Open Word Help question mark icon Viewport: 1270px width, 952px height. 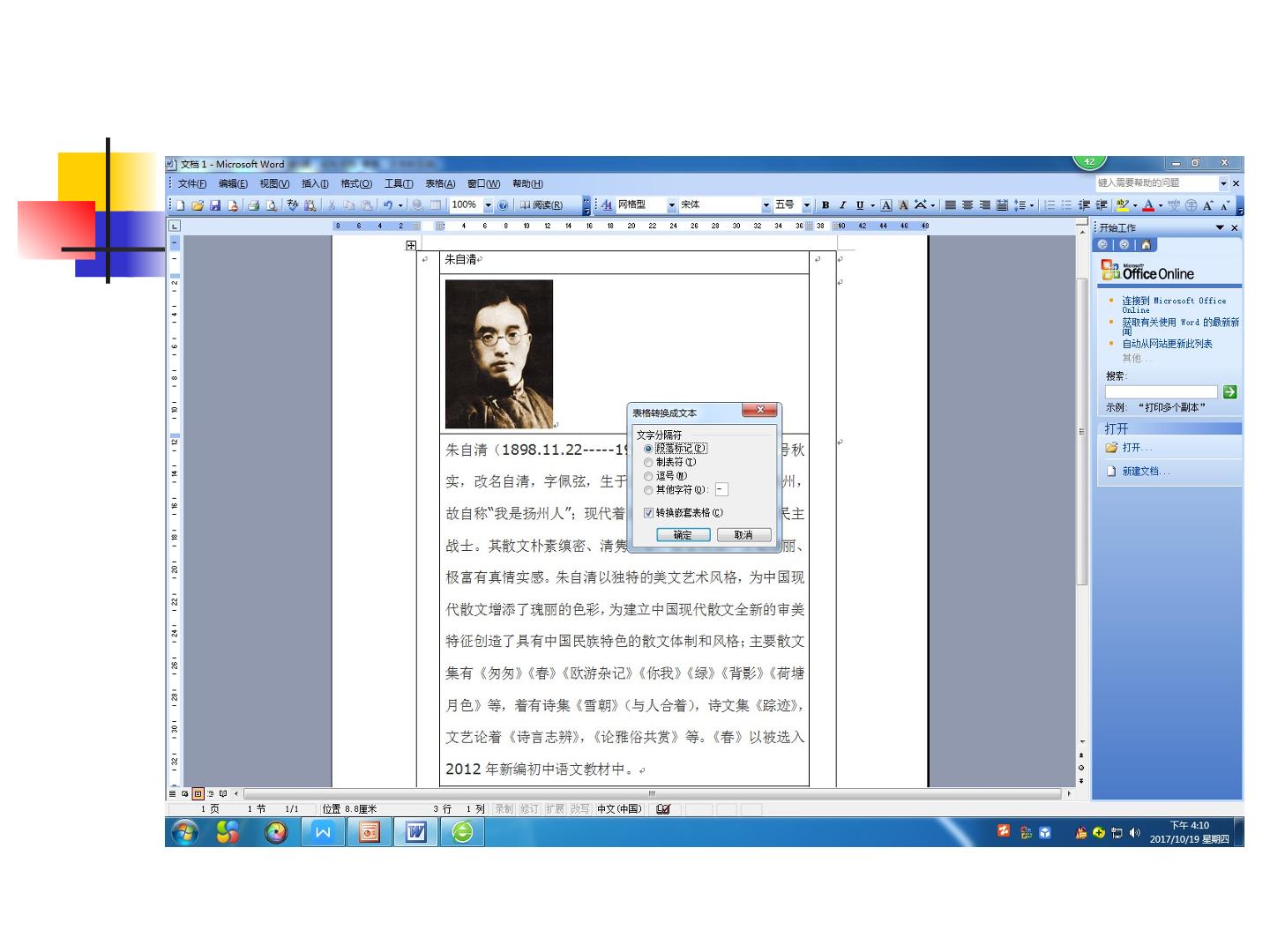503,205
